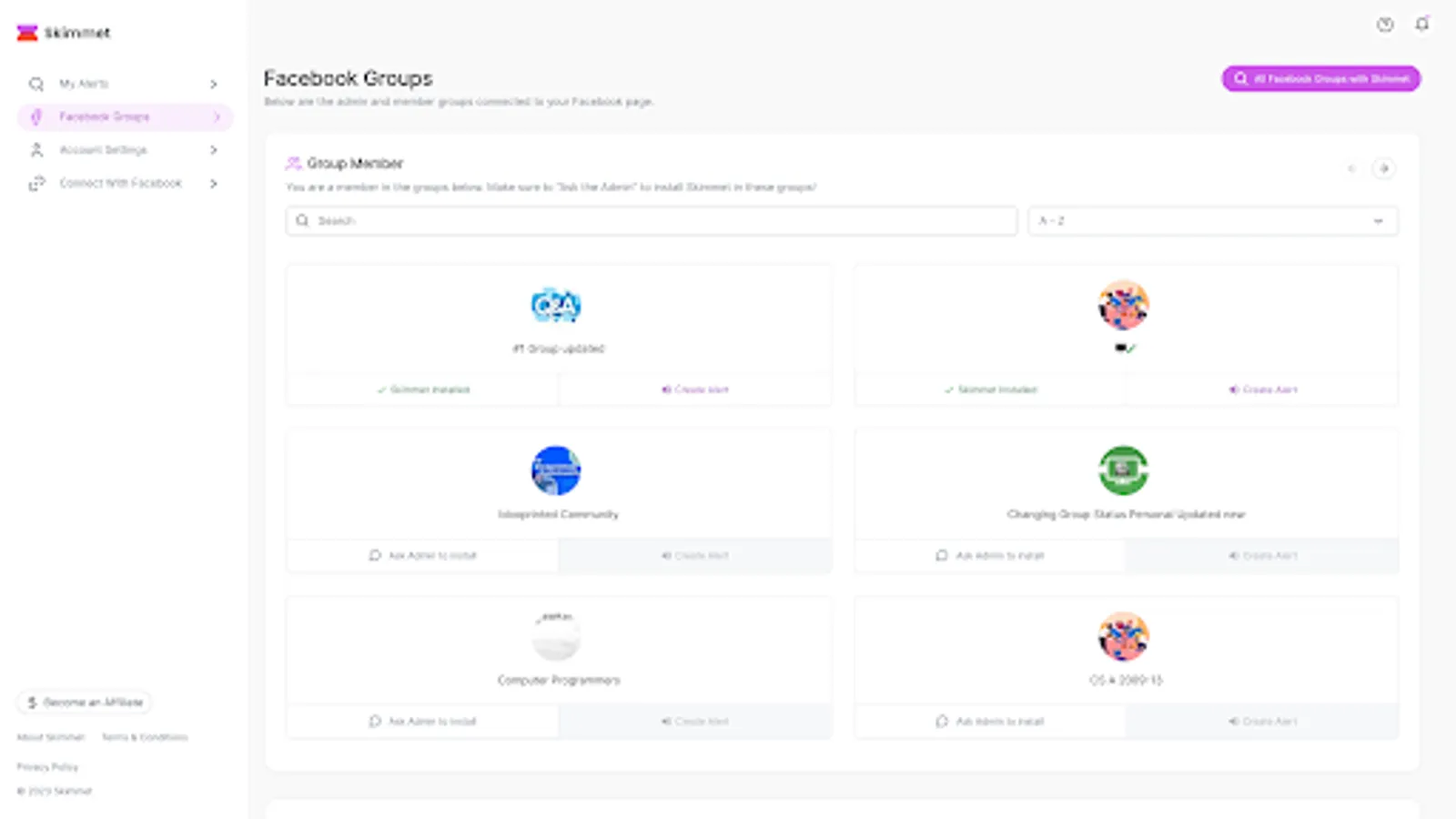The image size is (1456, 819).
Task: Click the "Changing Group Status Personal Updated new" name
Action: (x=1126, y=514)
